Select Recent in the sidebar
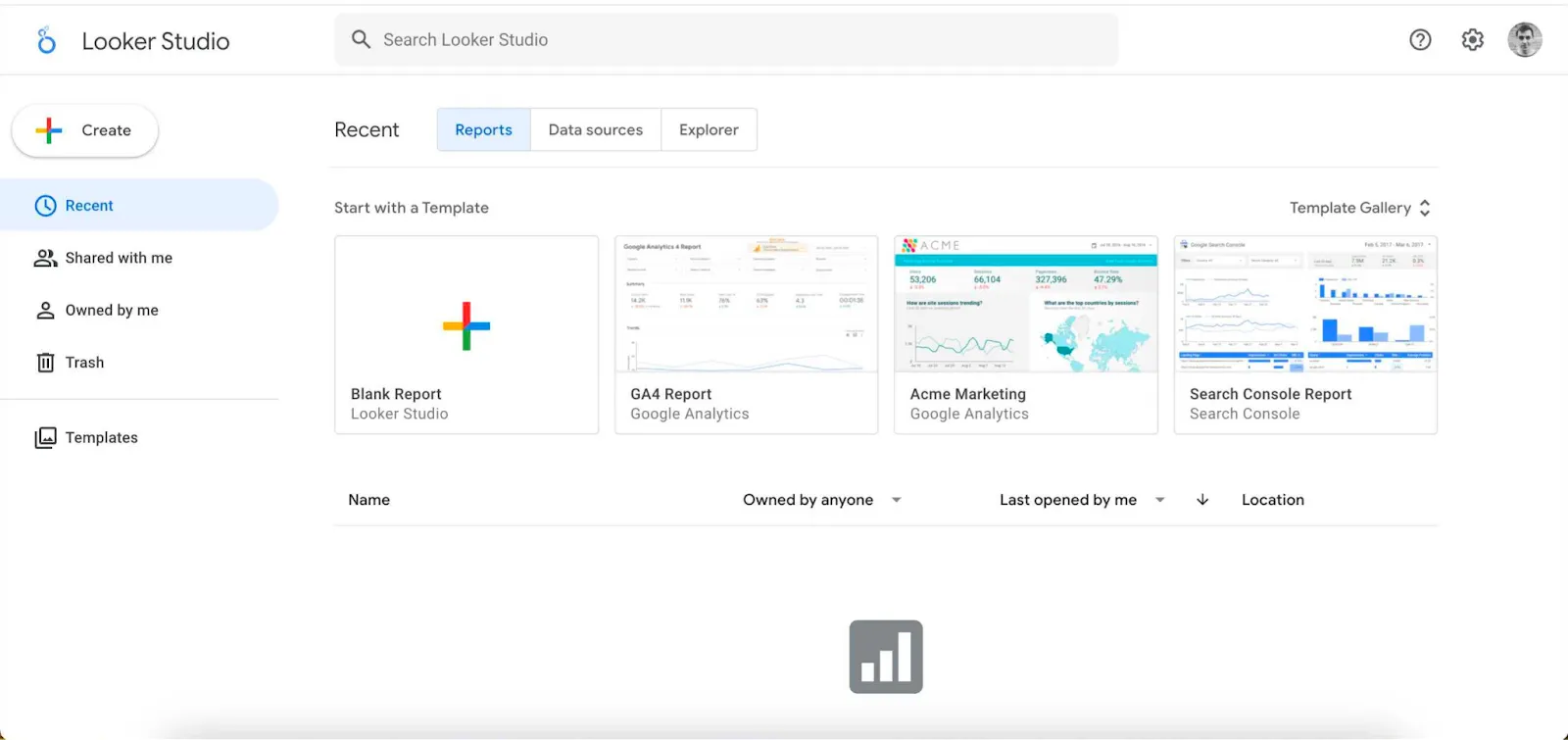This screenshot has width=1568, height=740. pos(139,205)
